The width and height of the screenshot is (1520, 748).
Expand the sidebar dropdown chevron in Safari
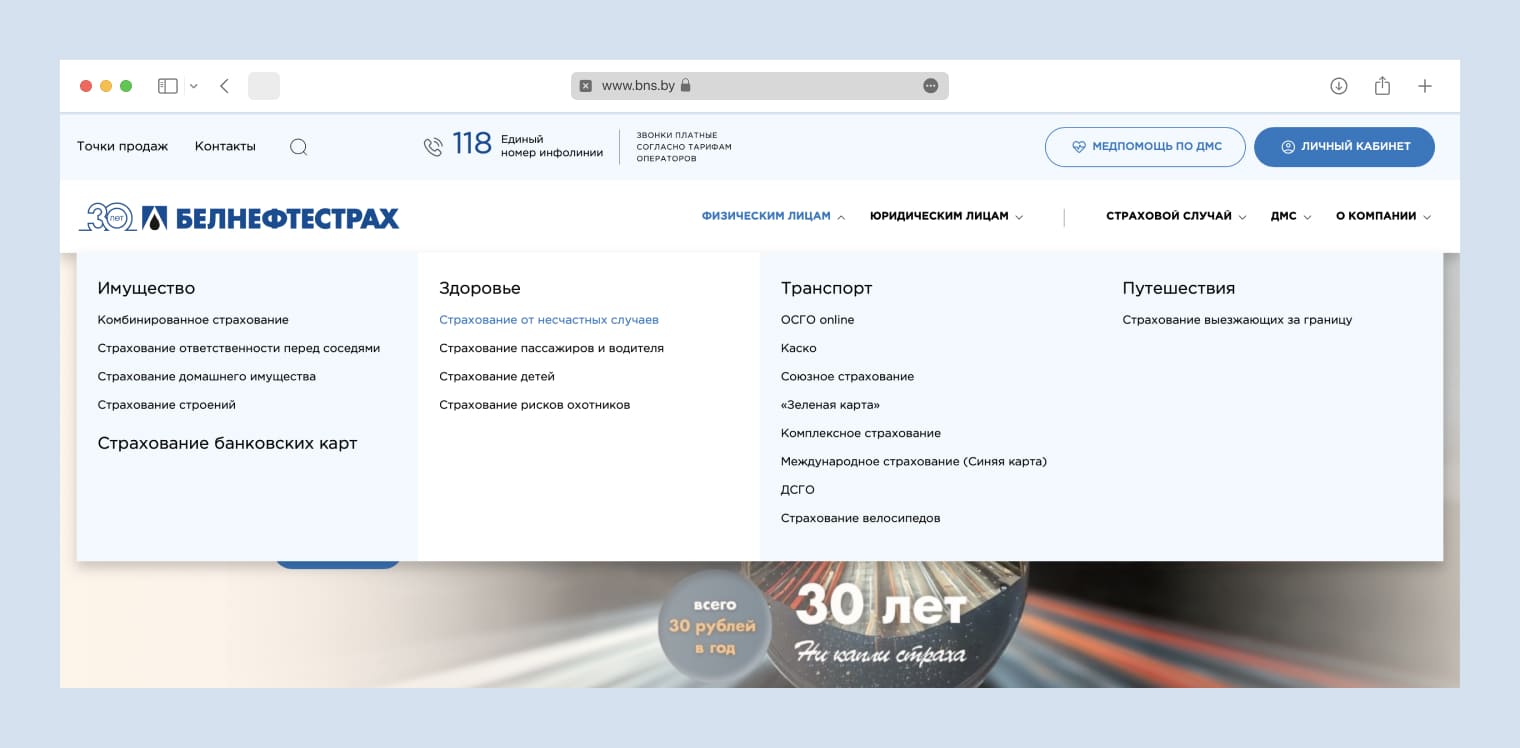coord(194,86)
